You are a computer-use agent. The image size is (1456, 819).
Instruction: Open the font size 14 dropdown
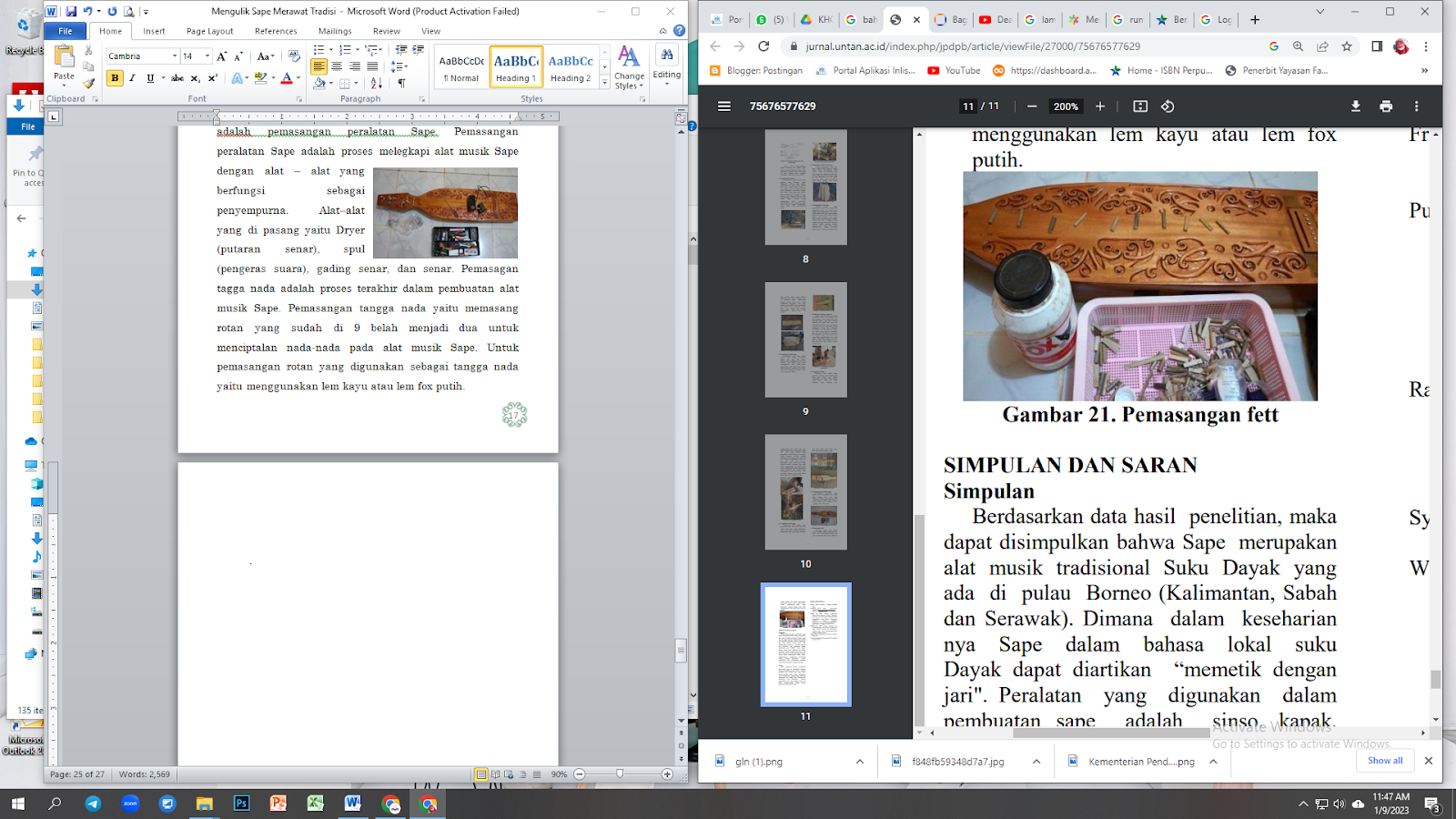pyautogui.click(x=207, y=56)
